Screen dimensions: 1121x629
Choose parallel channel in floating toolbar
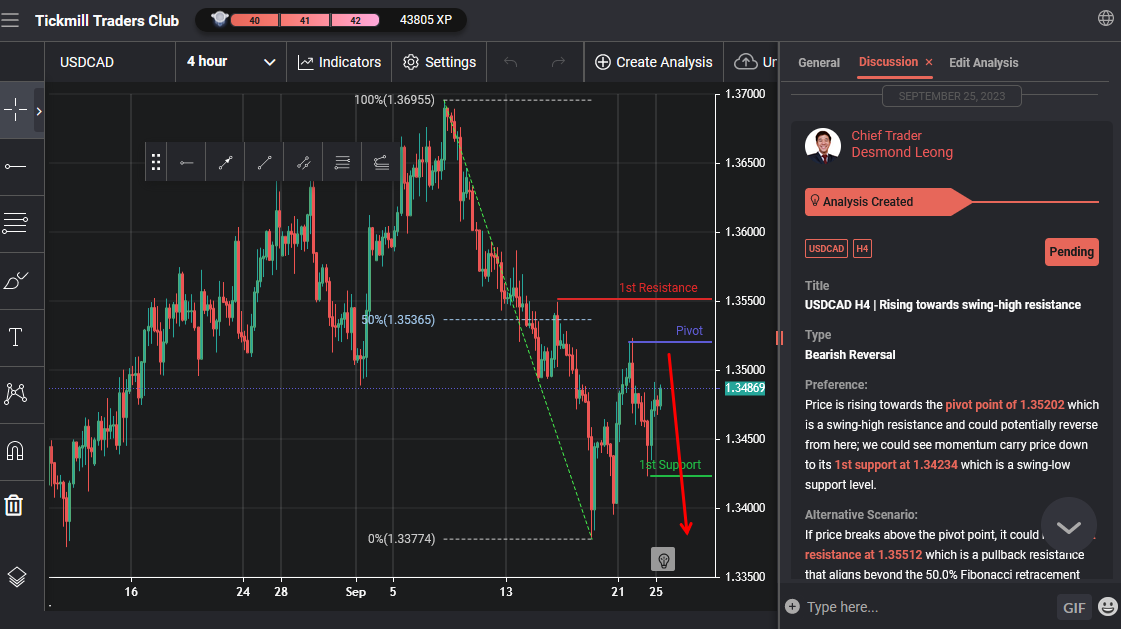(x=303, y=162)
